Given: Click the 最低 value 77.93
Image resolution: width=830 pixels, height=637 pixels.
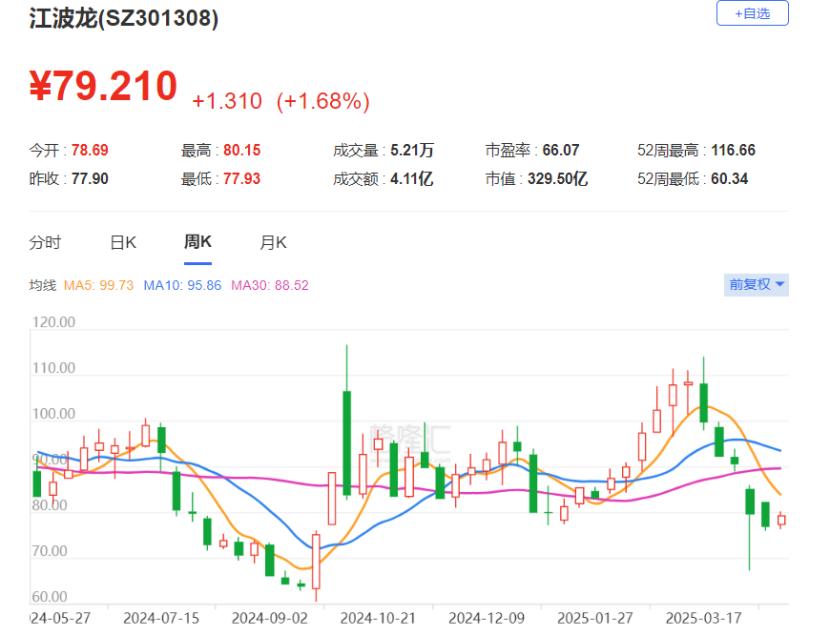Looking at the screenshot, I should pos(242,178).
